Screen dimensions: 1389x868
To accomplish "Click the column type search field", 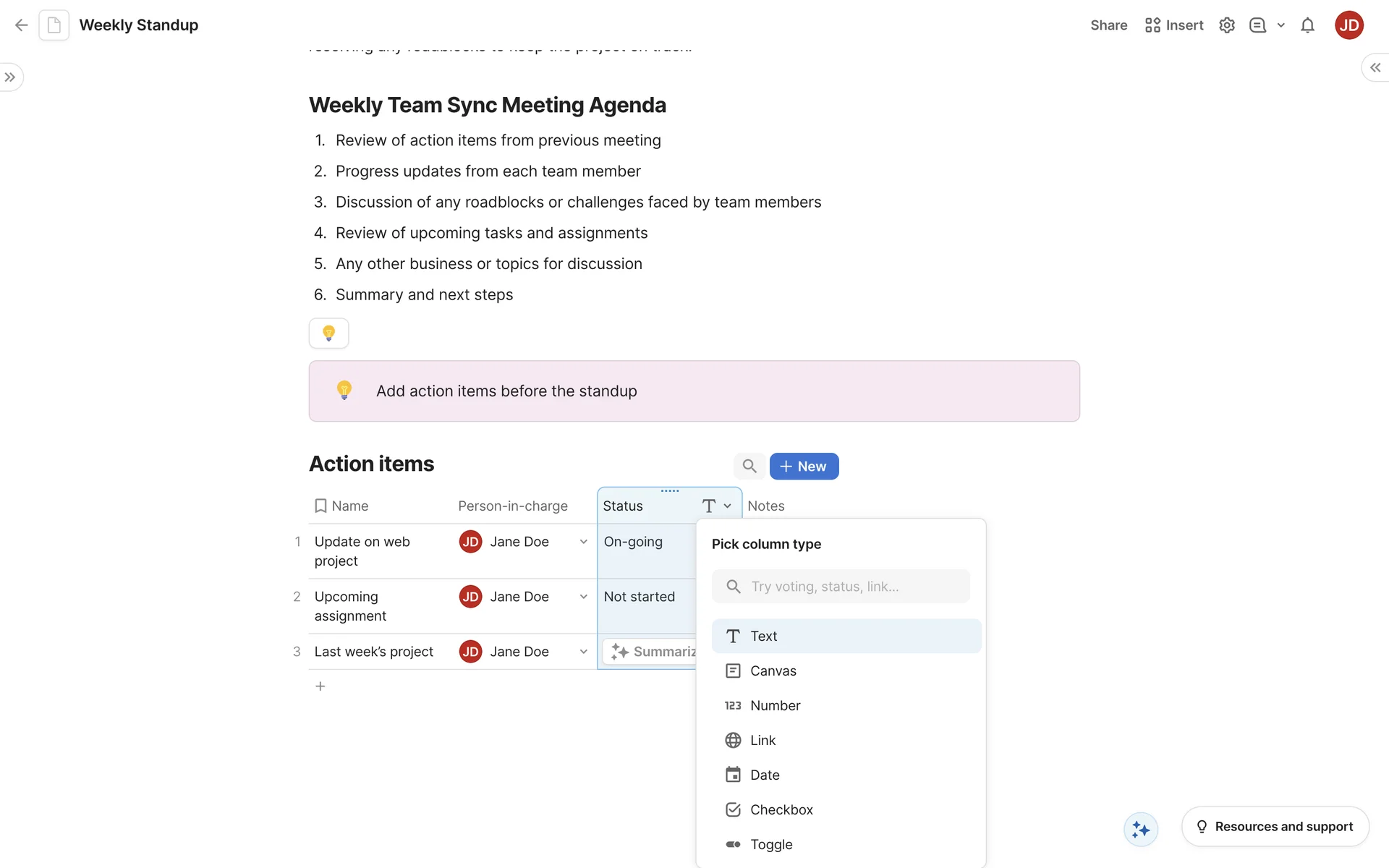I will [841, 587].
